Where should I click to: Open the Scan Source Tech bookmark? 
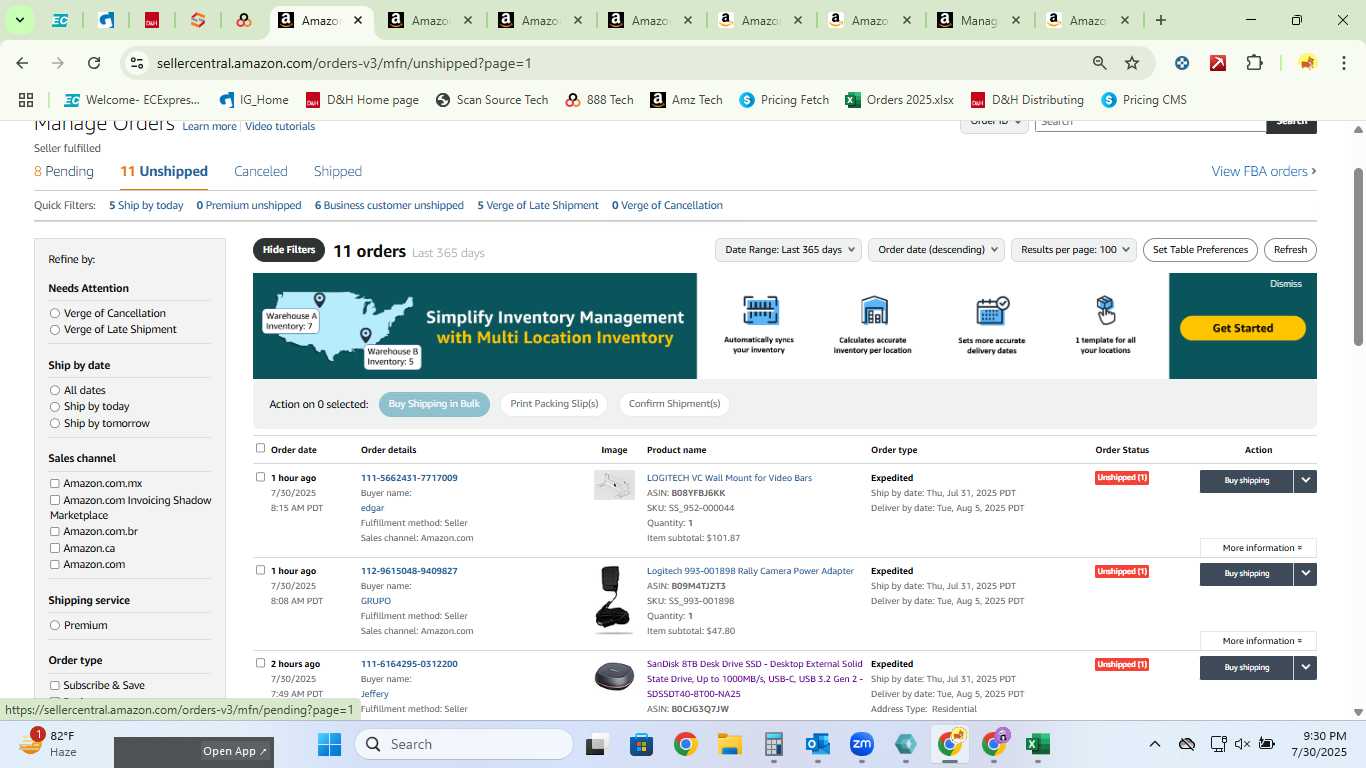pos(492,100)
